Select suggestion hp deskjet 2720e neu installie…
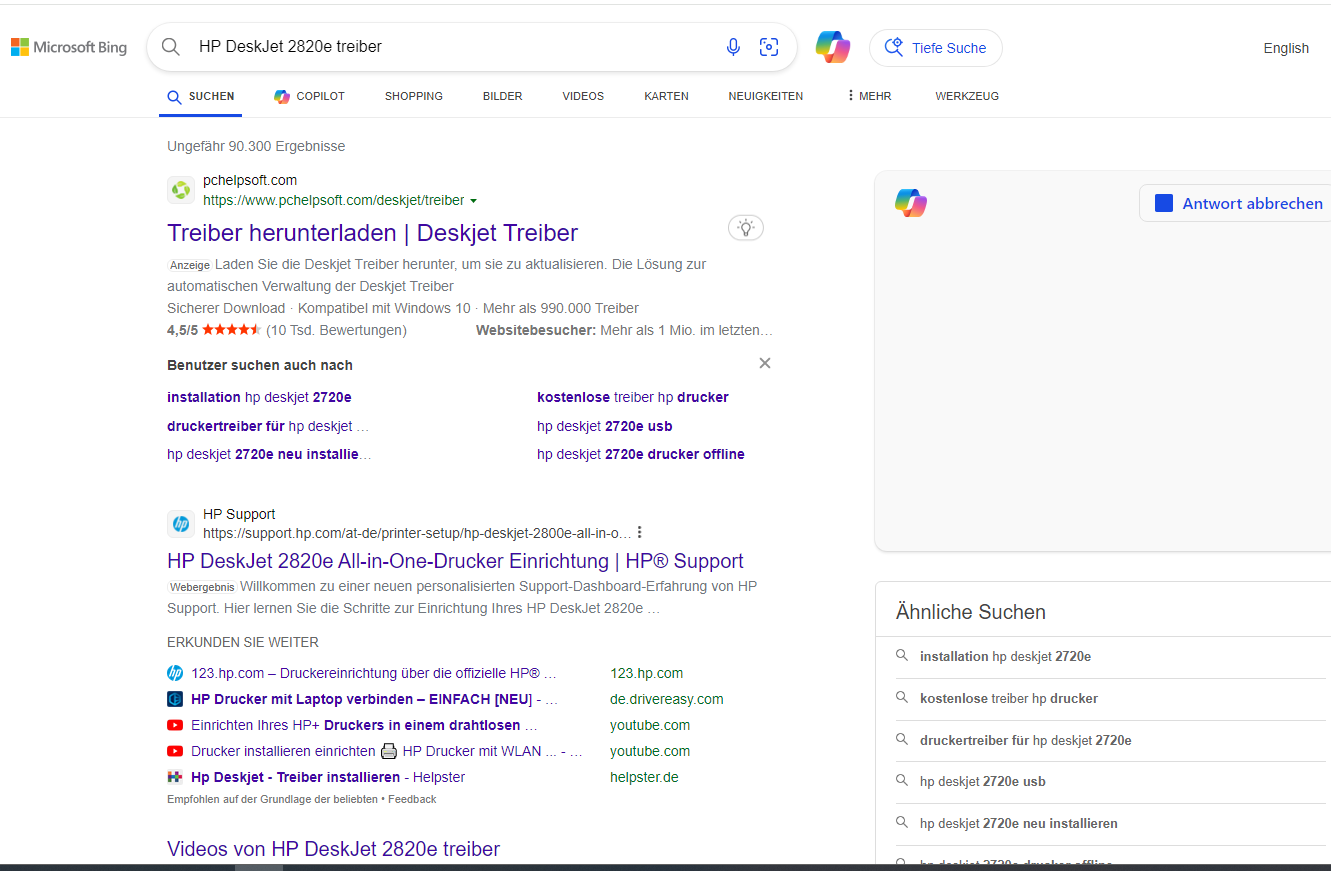The width and height of the screenshot is (1331, 871). tap(269, 454)
